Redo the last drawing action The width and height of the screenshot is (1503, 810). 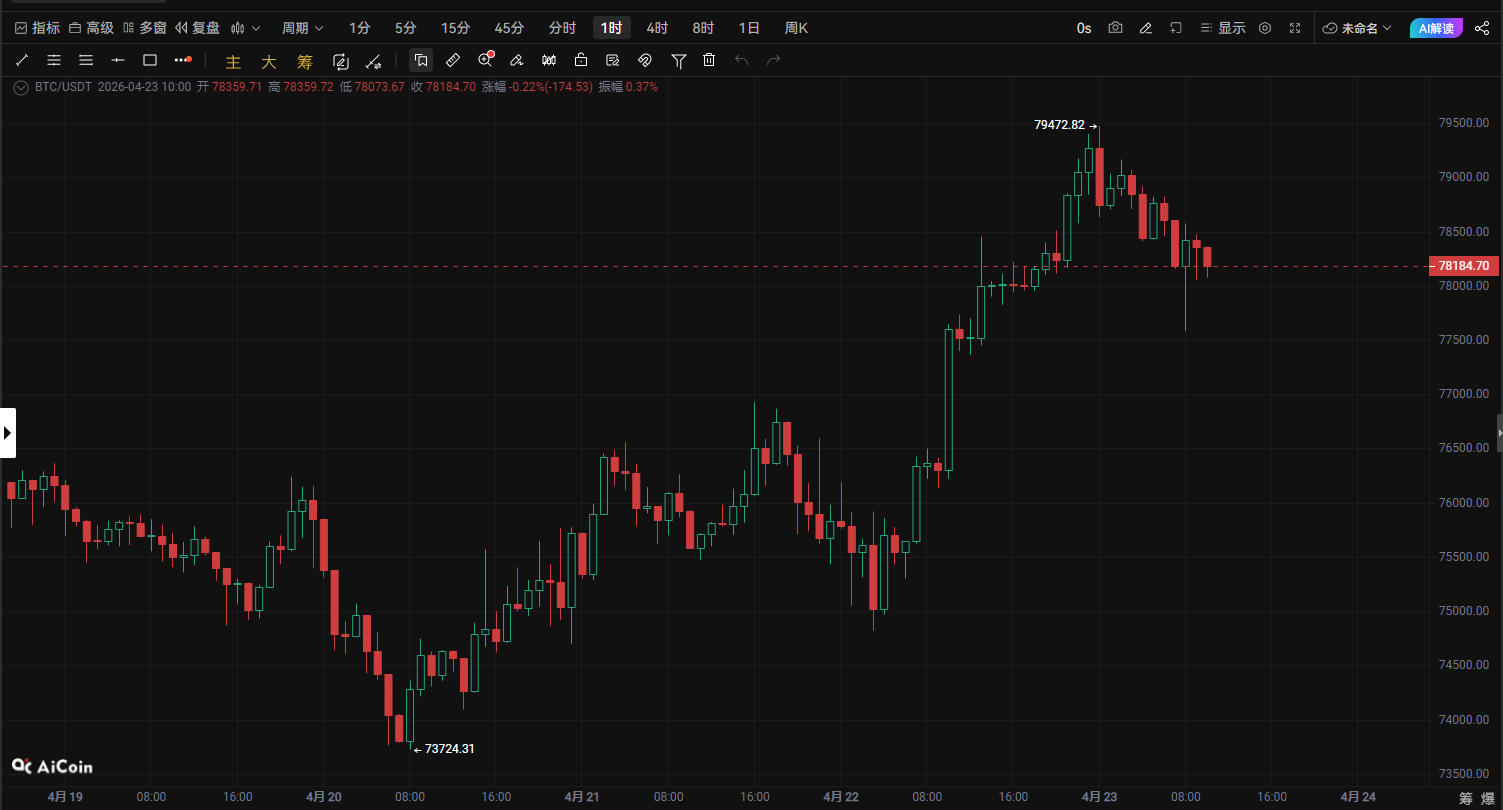point(773,60)
